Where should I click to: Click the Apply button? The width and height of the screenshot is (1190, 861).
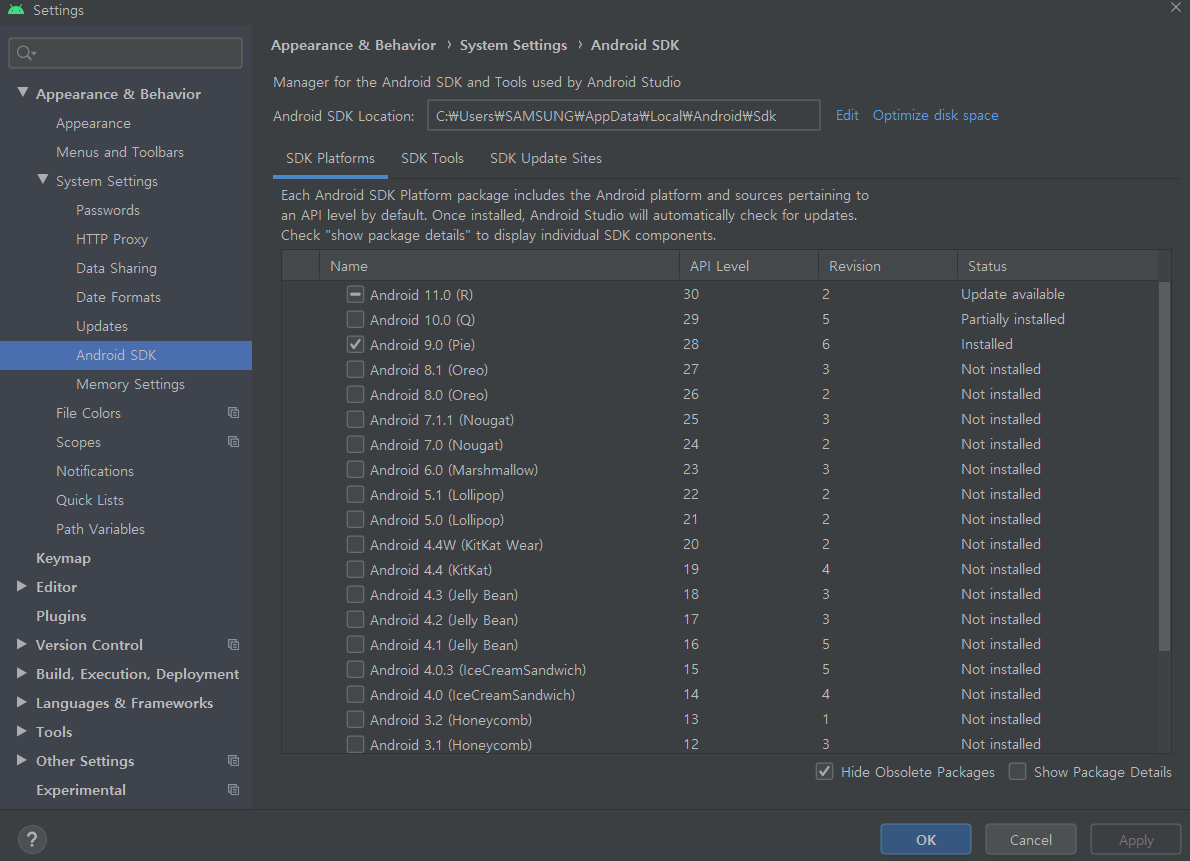click(x=1135, y=839)
